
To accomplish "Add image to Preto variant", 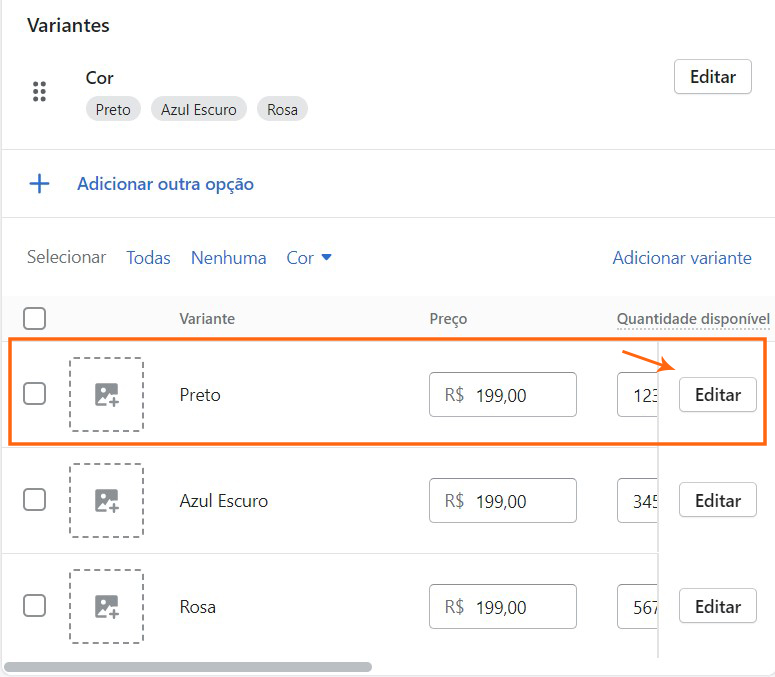I will point(106,395).
